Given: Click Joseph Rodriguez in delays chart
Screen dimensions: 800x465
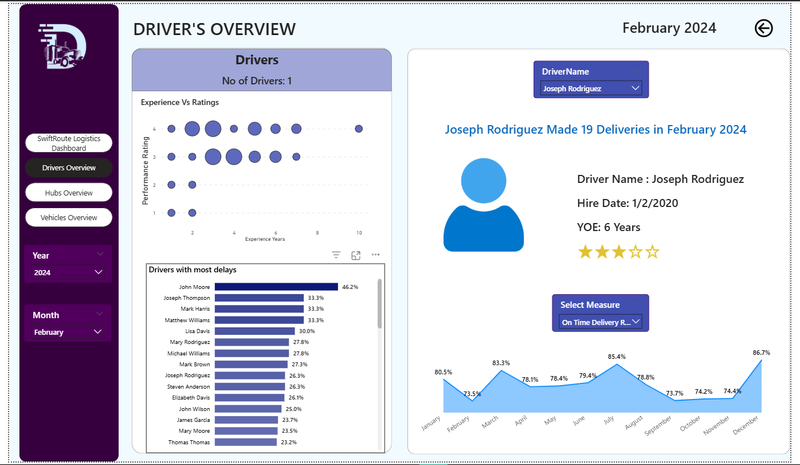Looking at the screenshot, I should 187,375.
